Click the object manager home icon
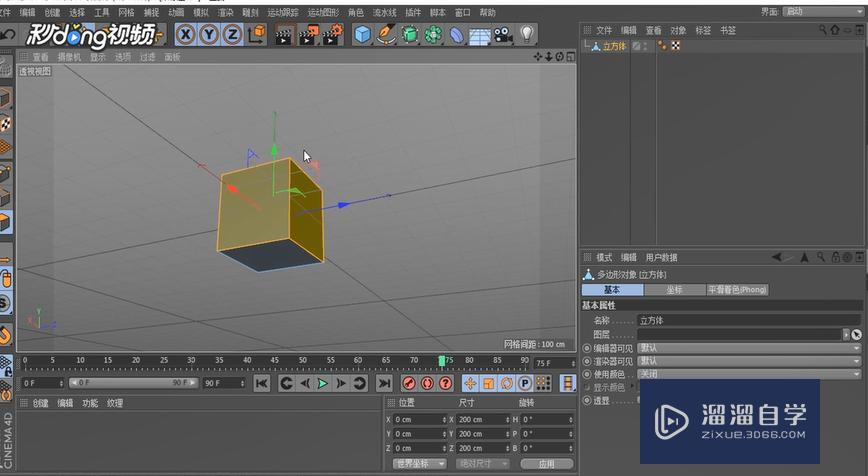This screenshot has height=476, width=868. click(x=835, y=30)
